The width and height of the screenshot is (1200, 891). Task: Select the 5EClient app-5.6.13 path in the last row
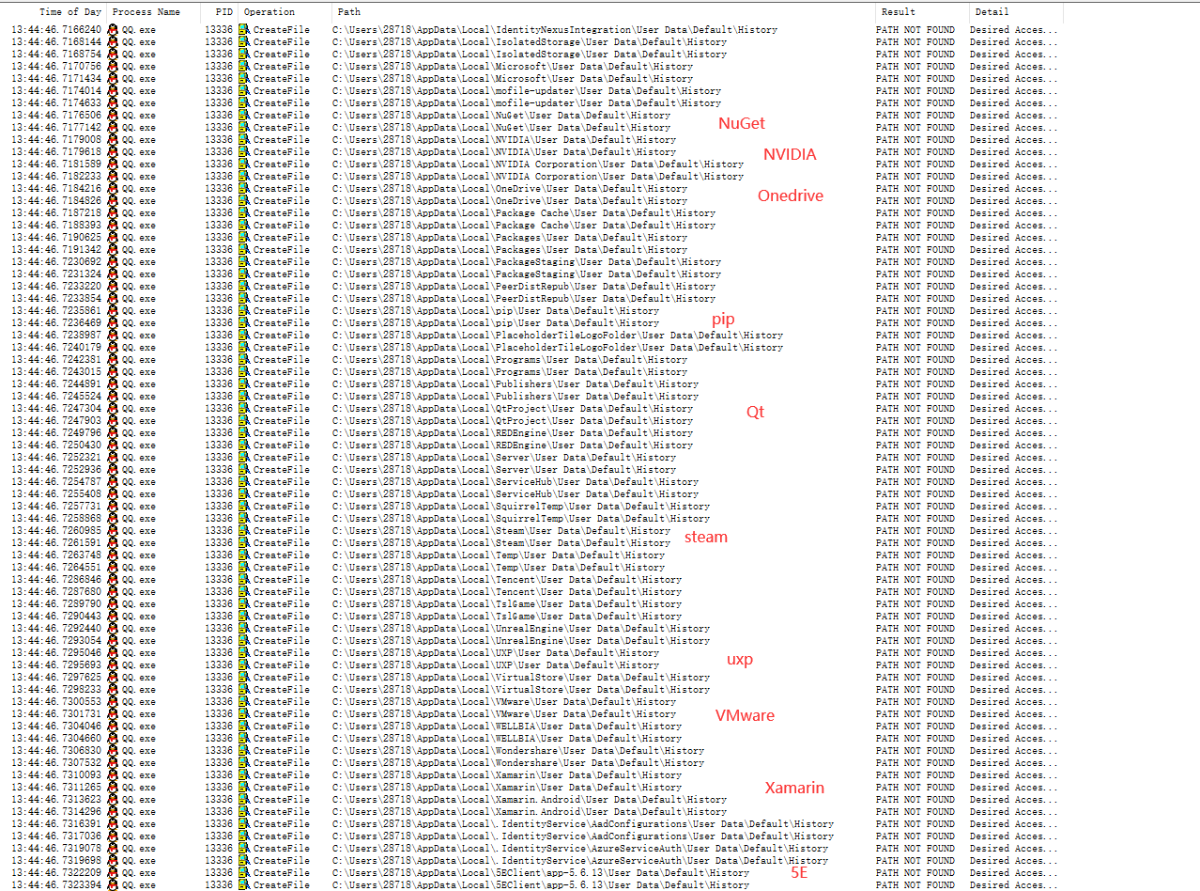coord(541,885)
